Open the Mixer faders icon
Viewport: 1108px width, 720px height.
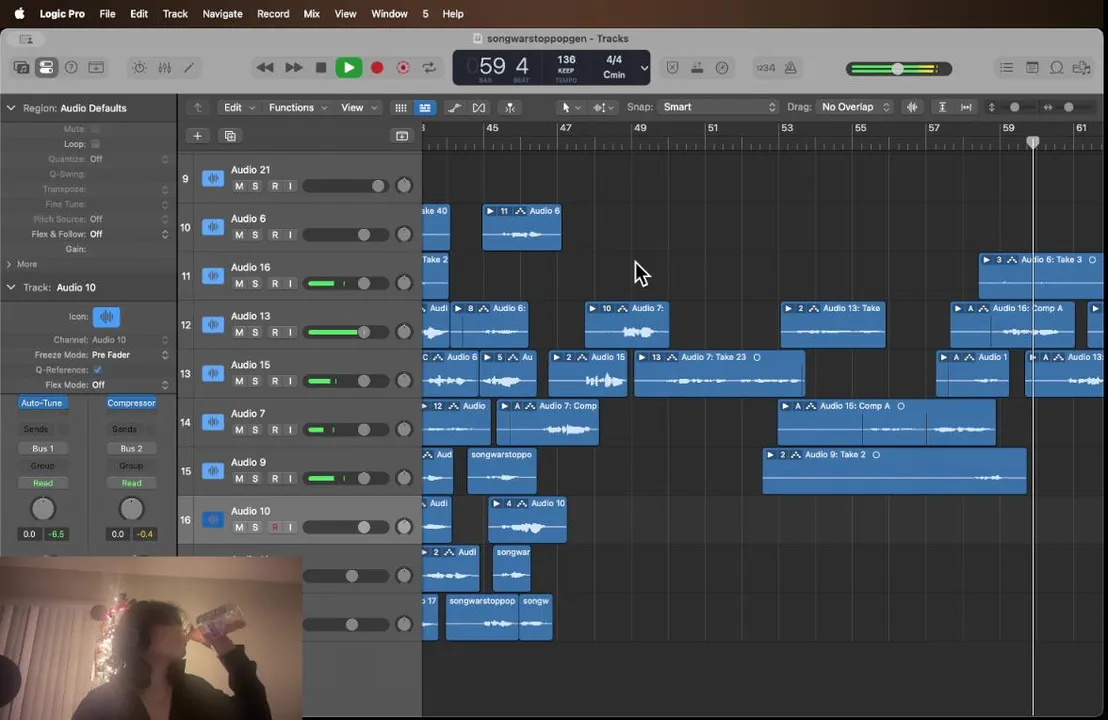(x=165, y=68)
